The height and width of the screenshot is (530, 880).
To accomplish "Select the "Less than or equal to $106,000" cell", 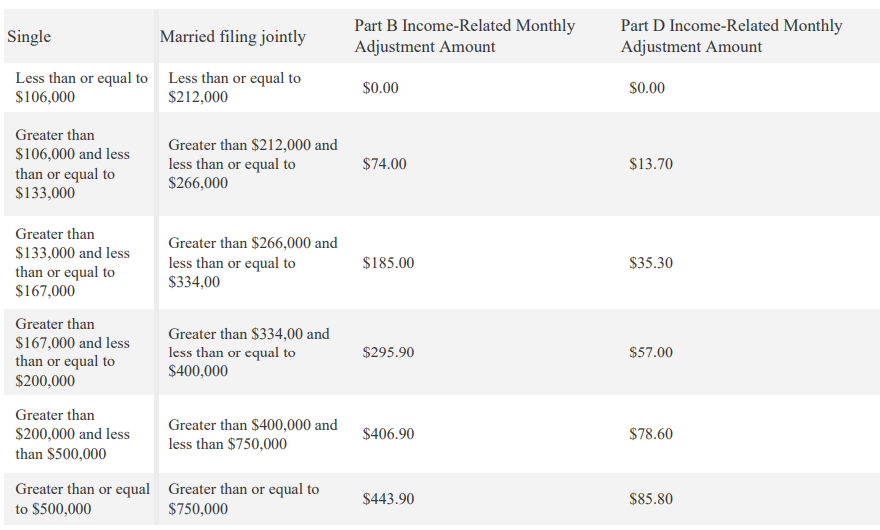I will 81,88.
